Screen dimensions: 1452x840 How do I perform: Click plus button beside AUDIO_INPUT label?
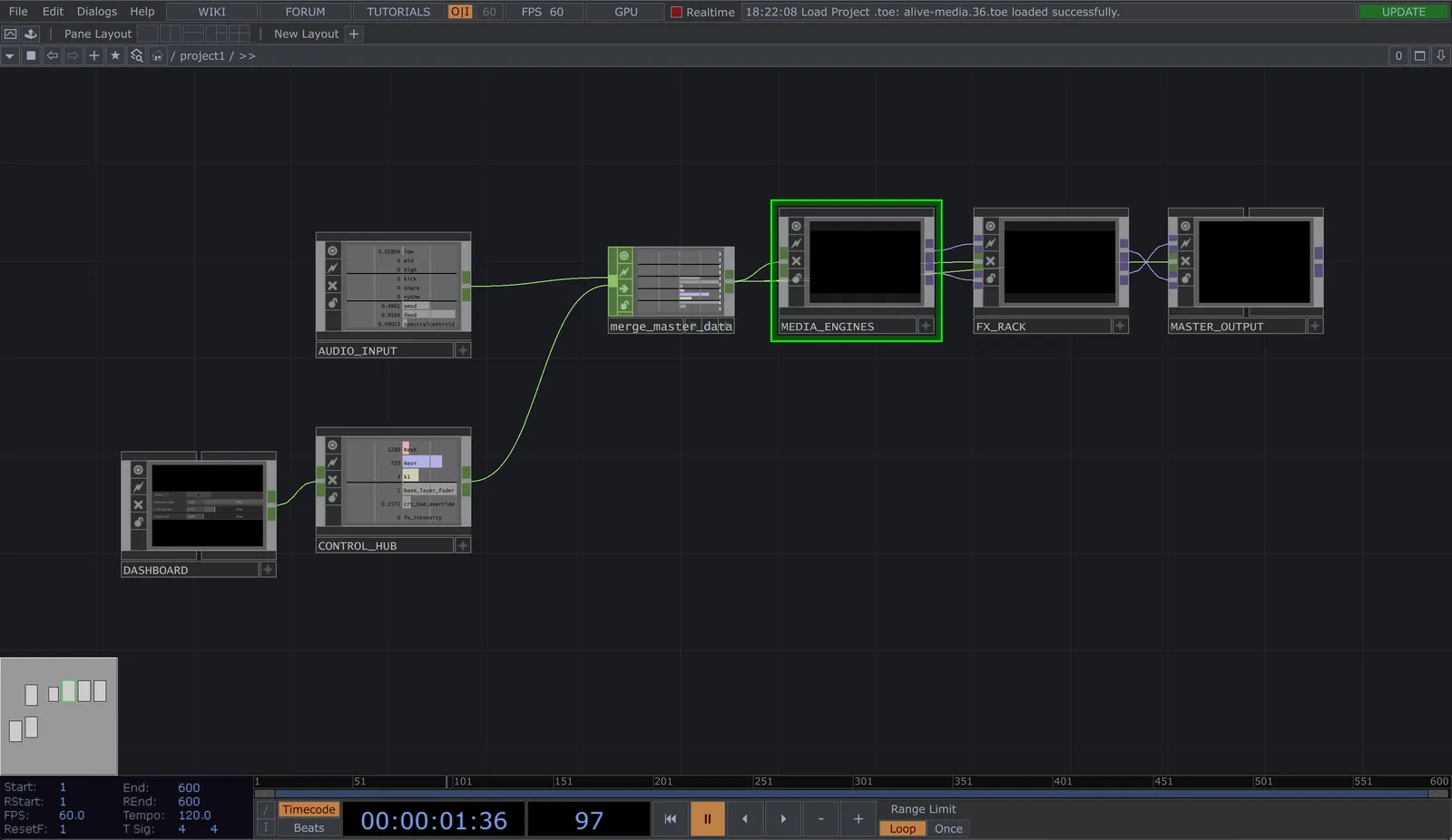pos(462,350)
